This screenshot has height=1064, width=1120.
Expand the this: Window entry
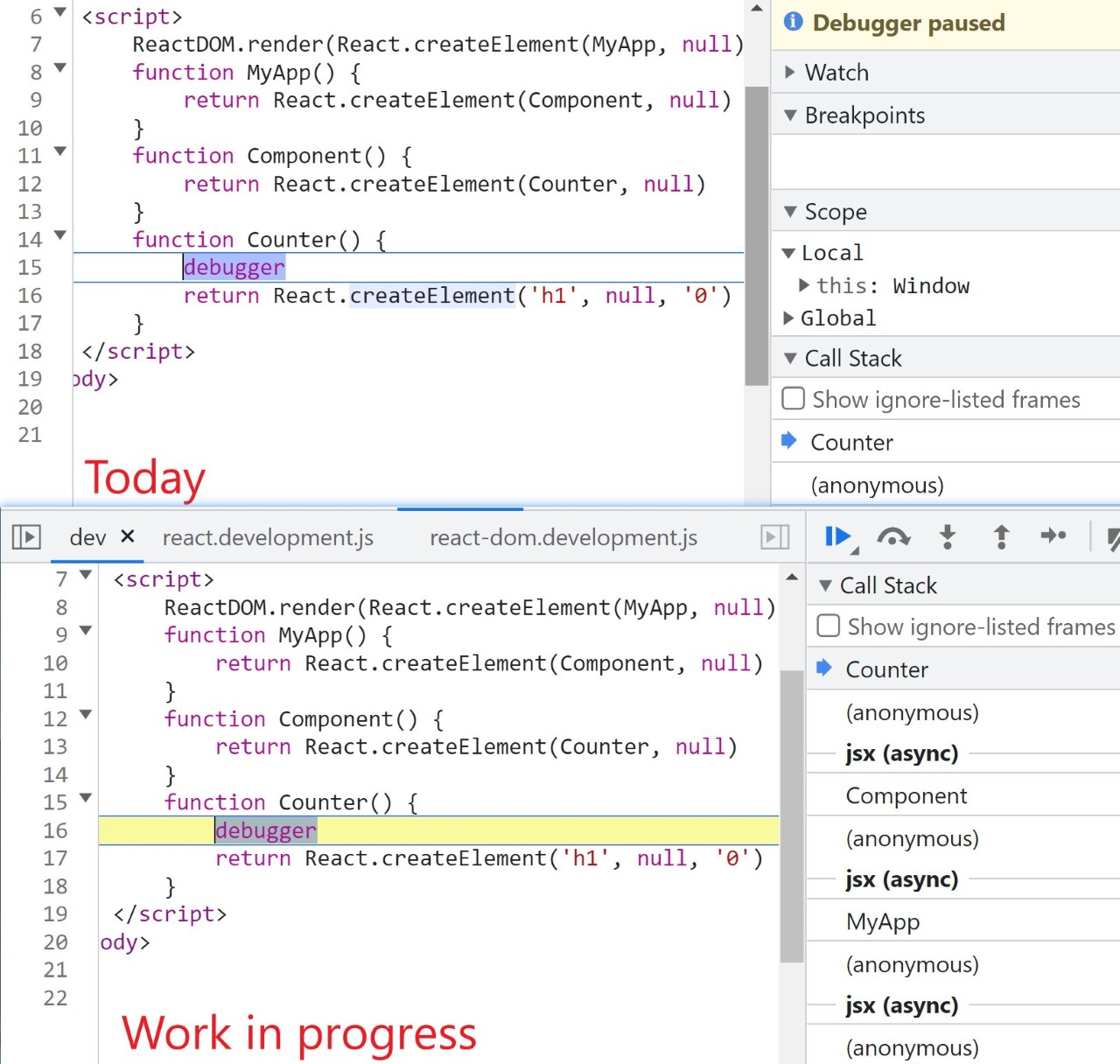tap(804, 285)
